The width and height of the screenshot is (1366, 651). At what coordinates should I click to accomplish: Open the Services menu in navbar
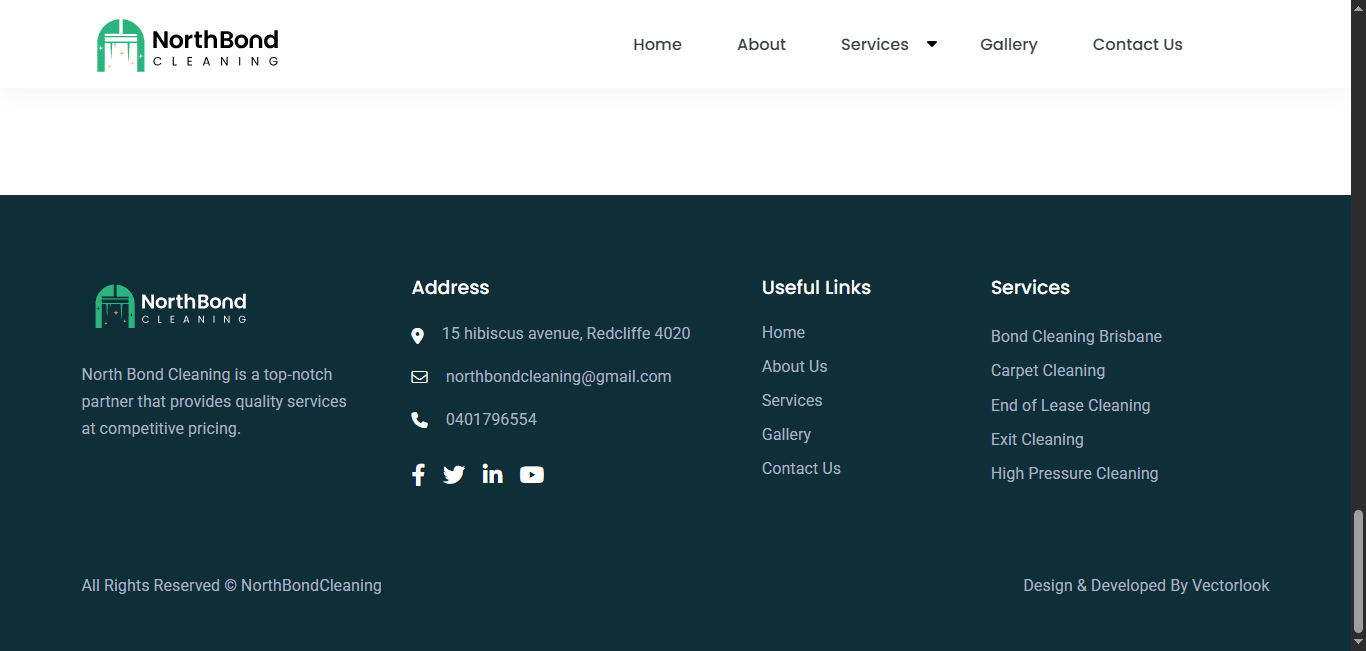click(x=874, y=45)
